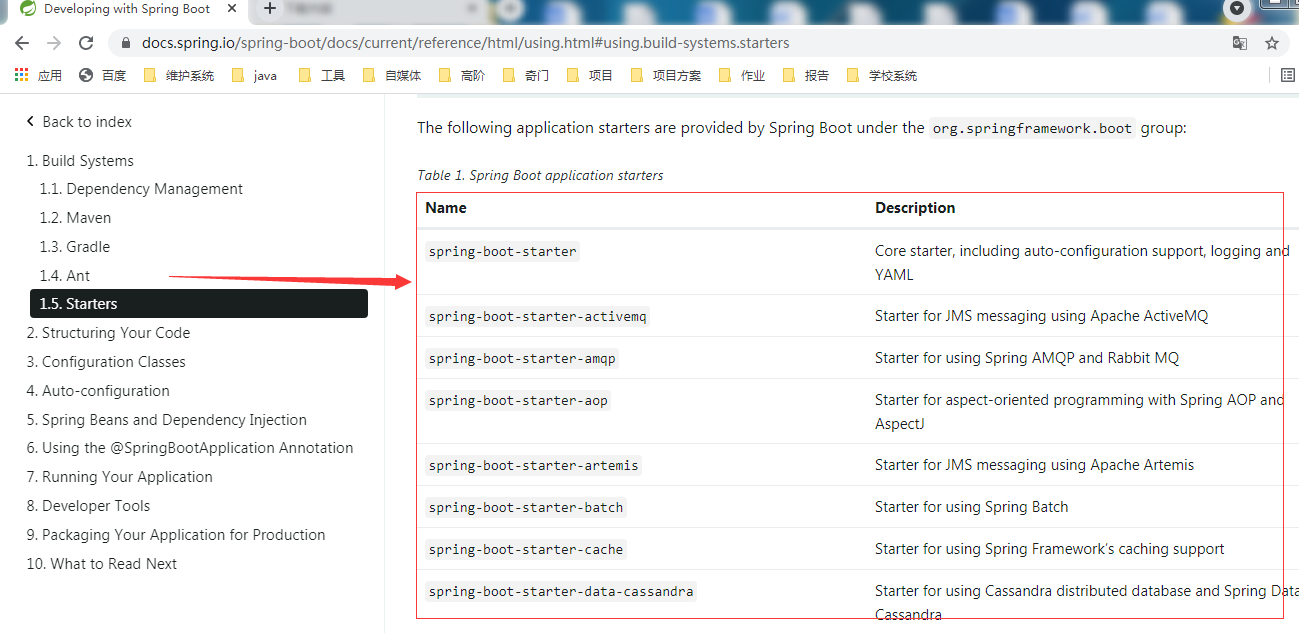The height and width of the screenshot is (633, 1299).
Task: Open the 应用 apps shortcut
Action: pyautogui.click(x=38, y=75)
